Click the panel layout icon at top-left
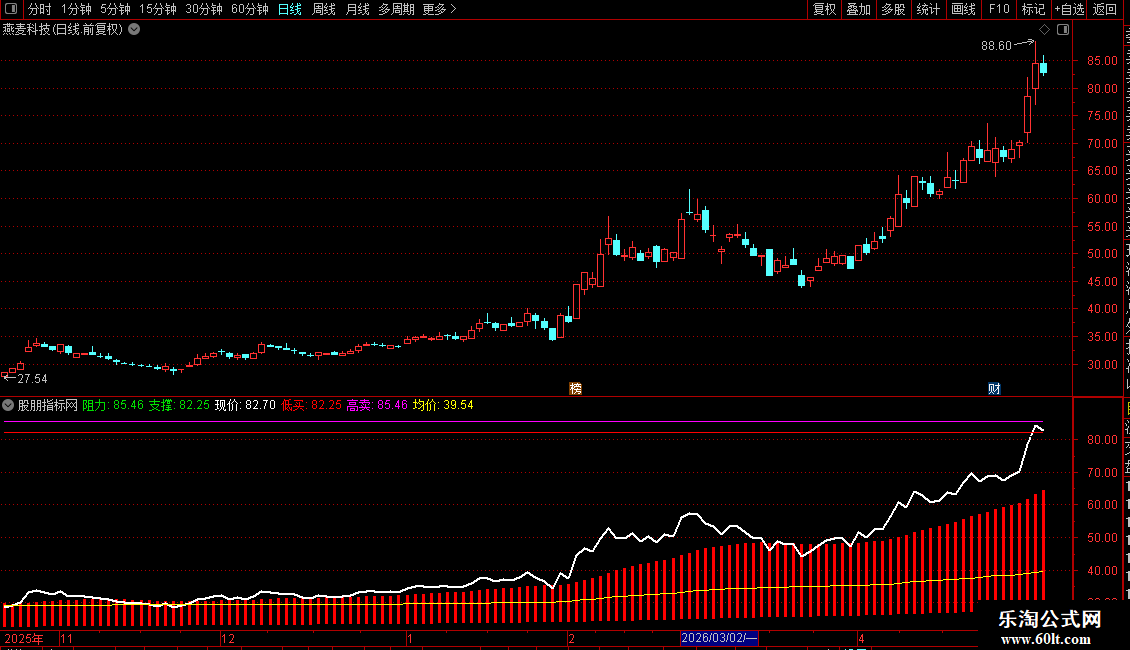Viewport: 1130px width, 650px height. [x=11, y=9]
